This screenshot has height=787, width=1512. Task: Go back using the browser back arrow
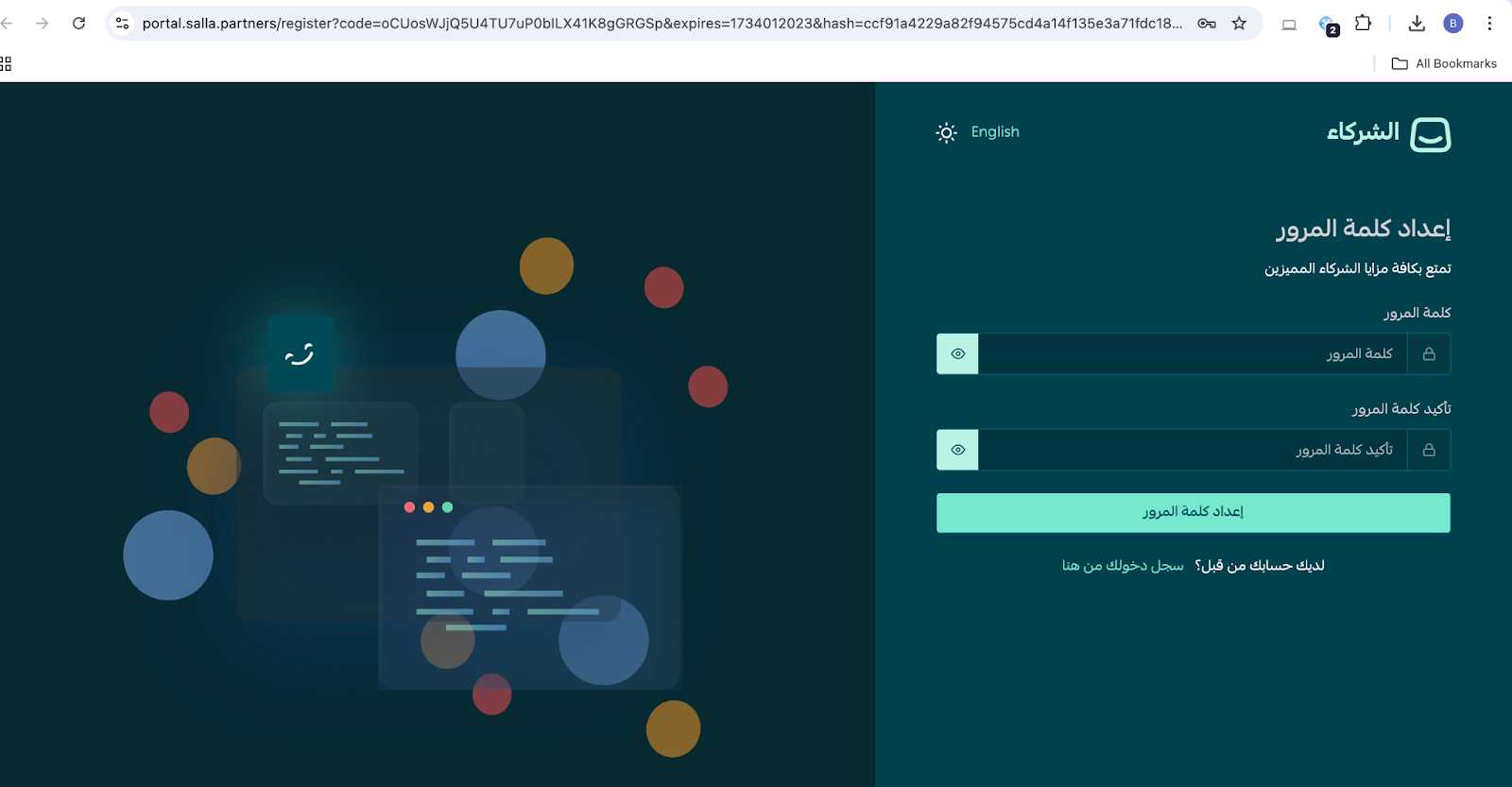(8, 24)
